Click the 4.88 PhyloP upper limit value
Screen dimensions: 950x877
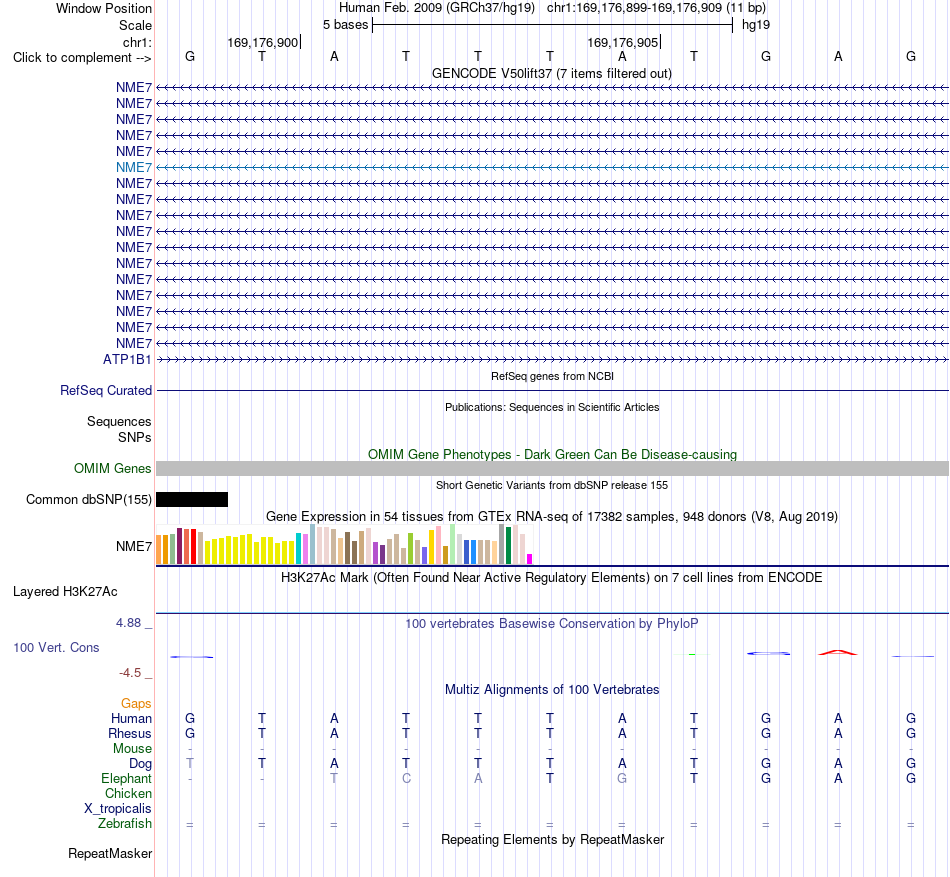coord(128,623)
